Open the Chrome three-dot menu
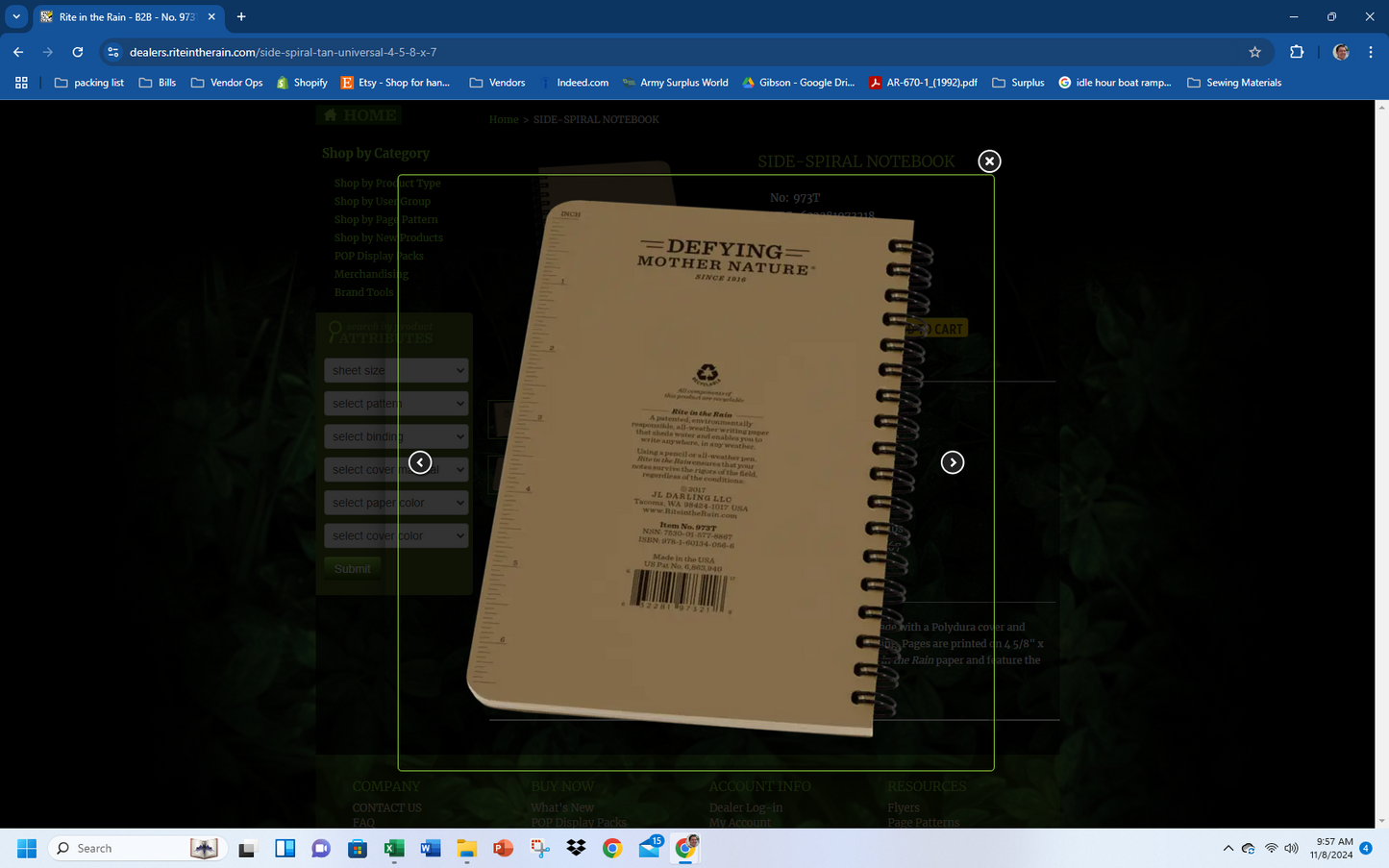1389x868 pixels. [1371, 52]
